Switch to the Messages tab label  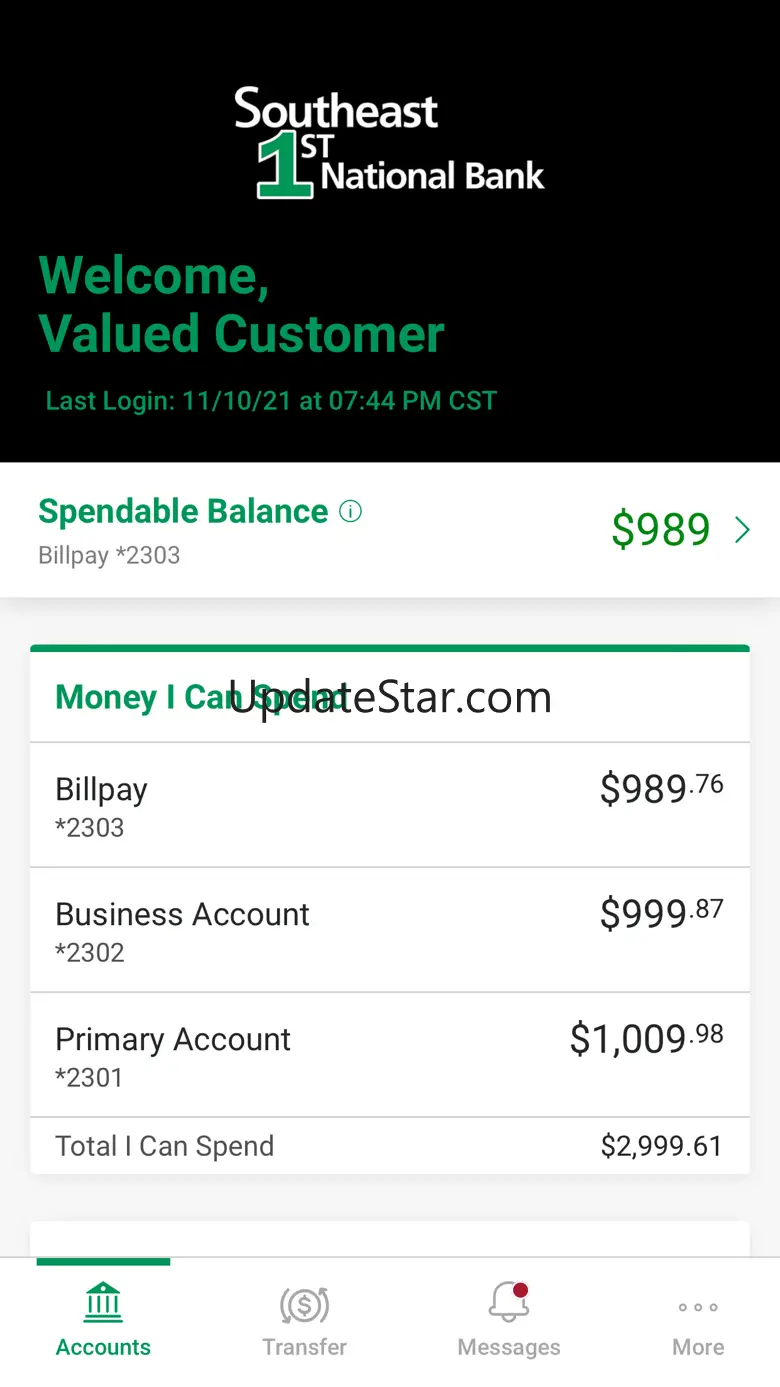pos(508,1347)
